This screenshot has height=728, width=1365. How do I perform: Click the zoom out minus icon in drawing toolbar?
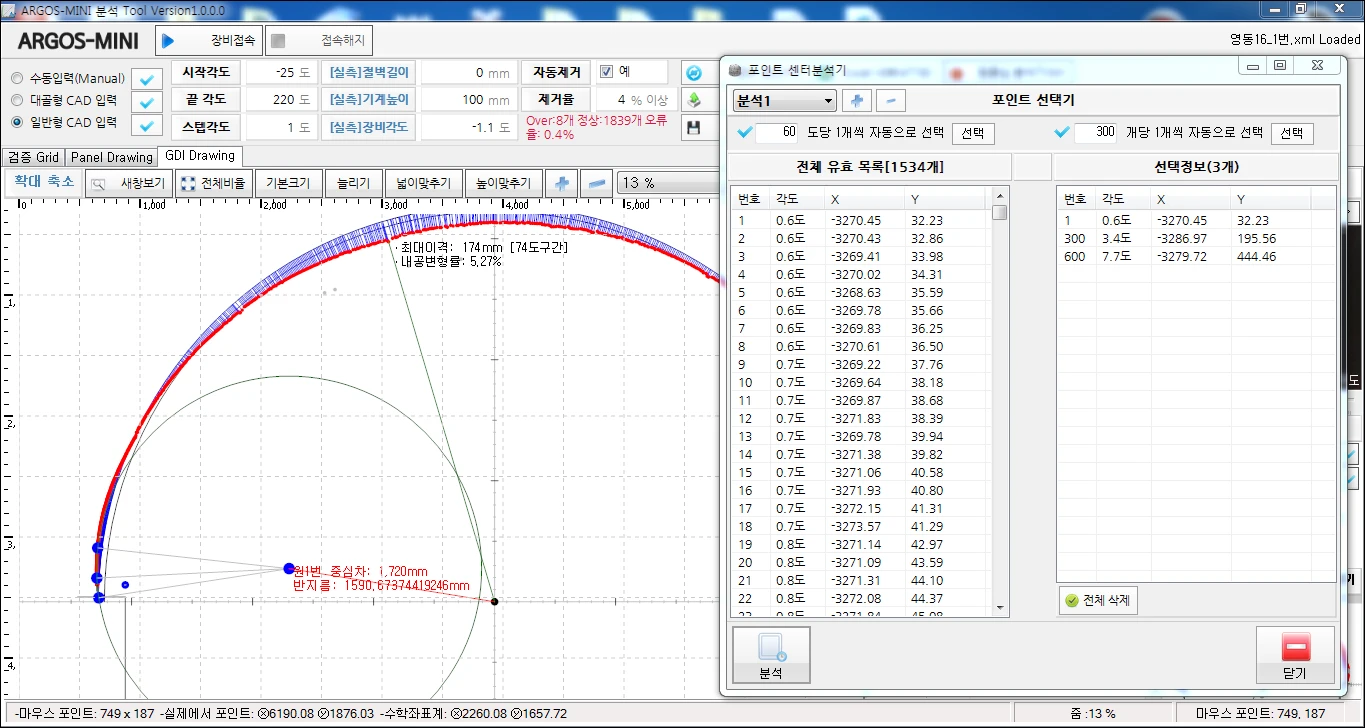coord(597,183)
